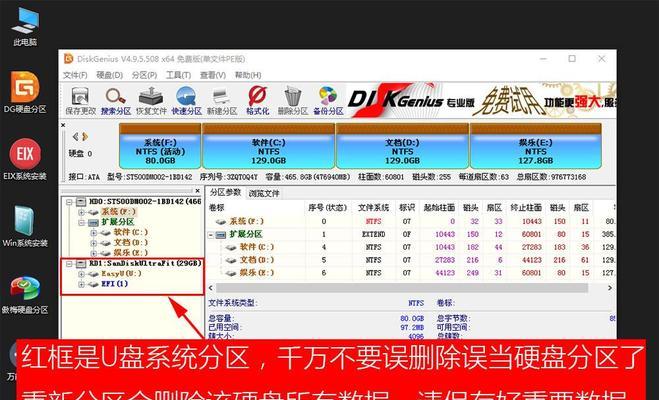Switch to 浏览文件 tab
Screen dimensions: 659x400
264,194
